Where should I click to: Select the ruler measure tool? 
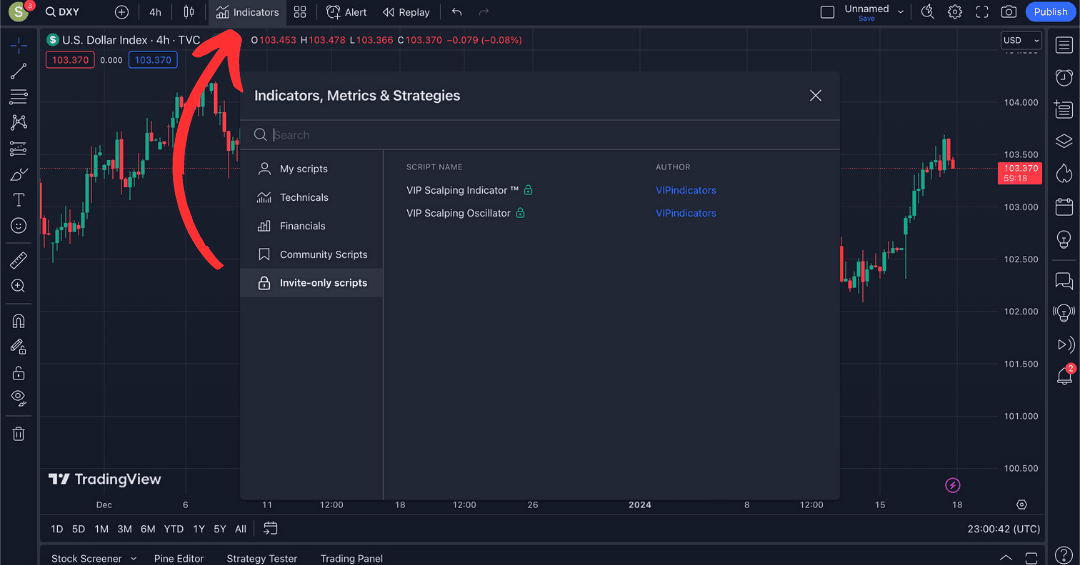tap(19, 260)
